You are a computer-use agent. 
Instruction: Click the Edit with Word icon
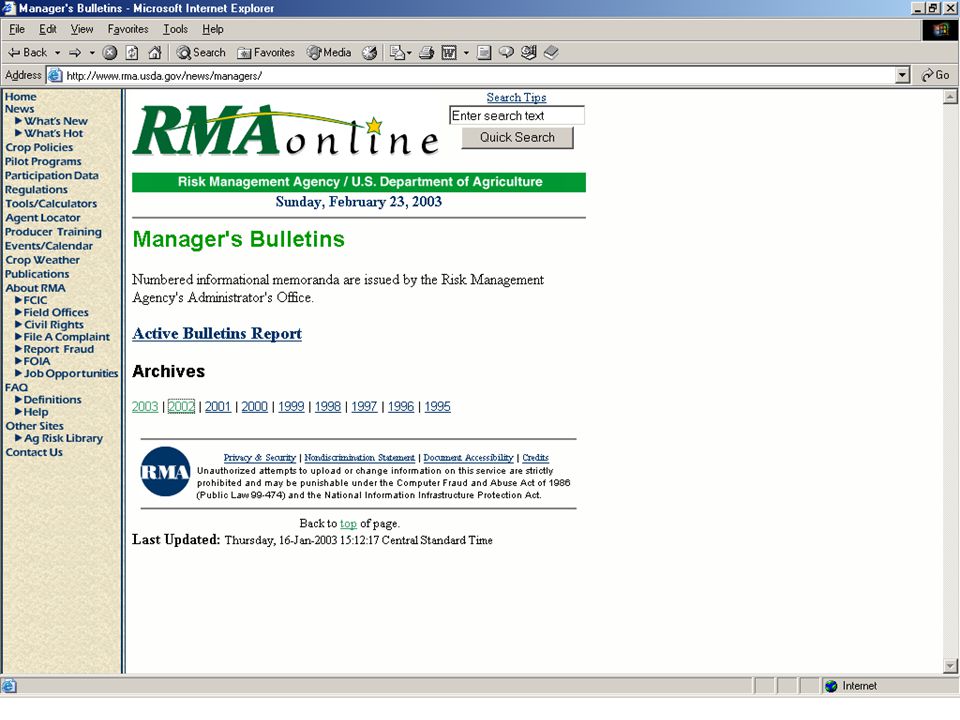coord(449,53)
